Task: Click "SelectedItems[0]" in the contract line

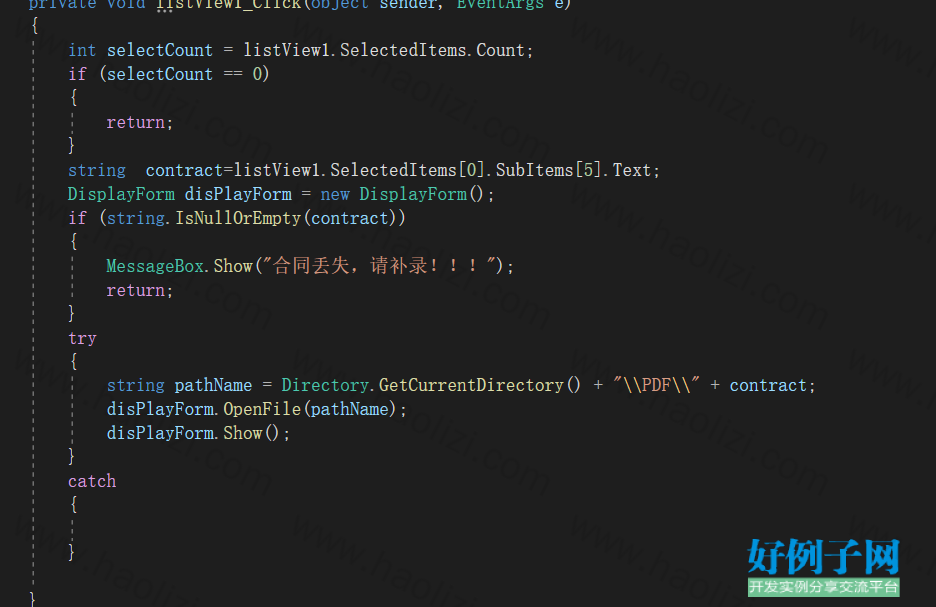Action: 407,171
